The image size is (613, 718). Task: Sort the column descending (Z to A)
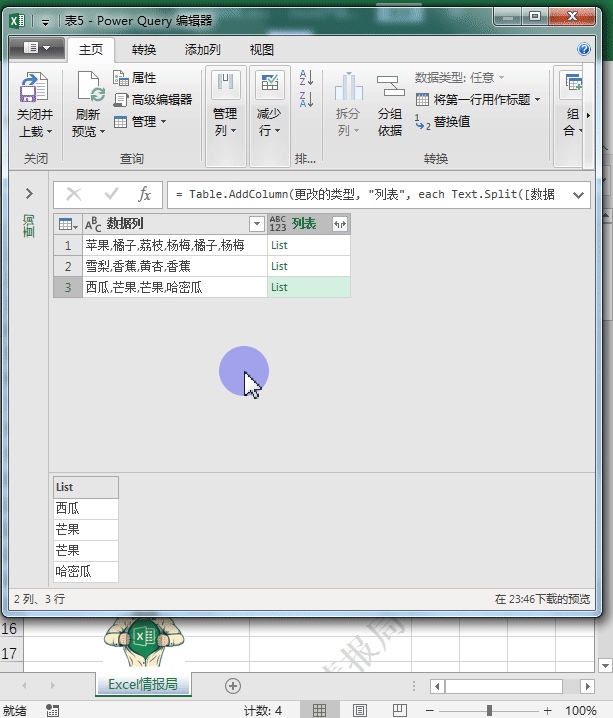coord(307,99)
